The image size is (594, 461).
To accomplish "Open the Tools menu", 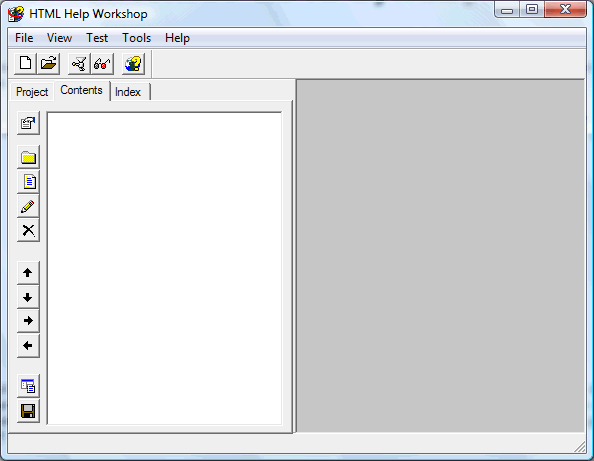I will click(136, 38).
